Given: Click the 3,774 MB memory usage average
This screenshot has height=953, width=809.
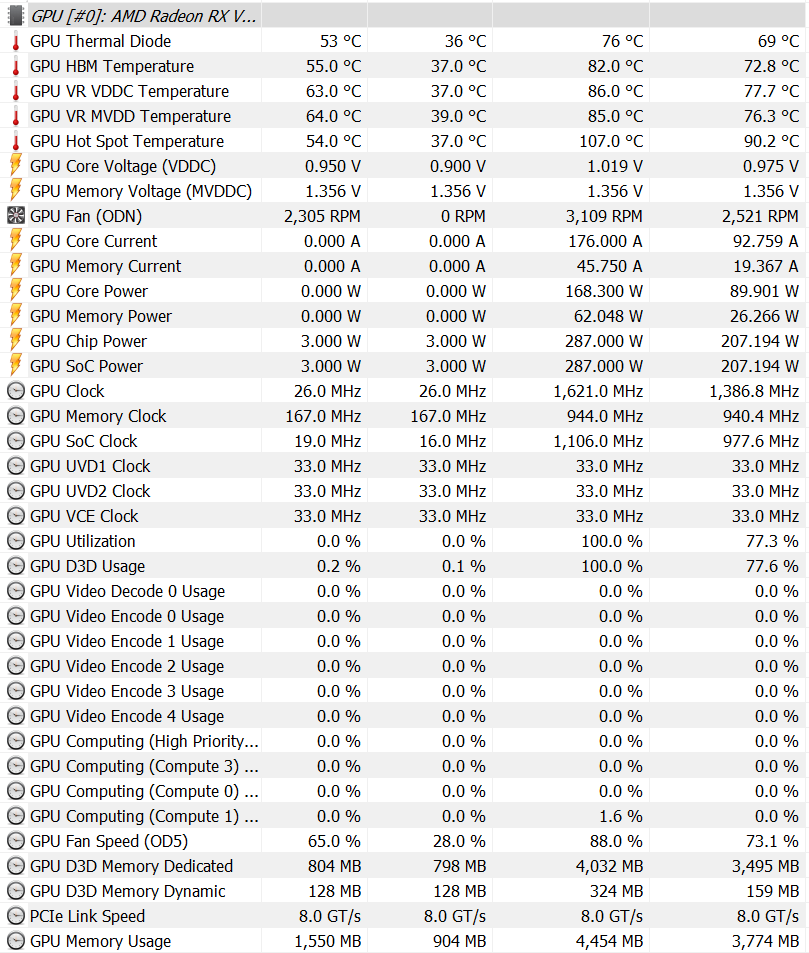Looking at the screenshot, I should (x=765, y=941).
